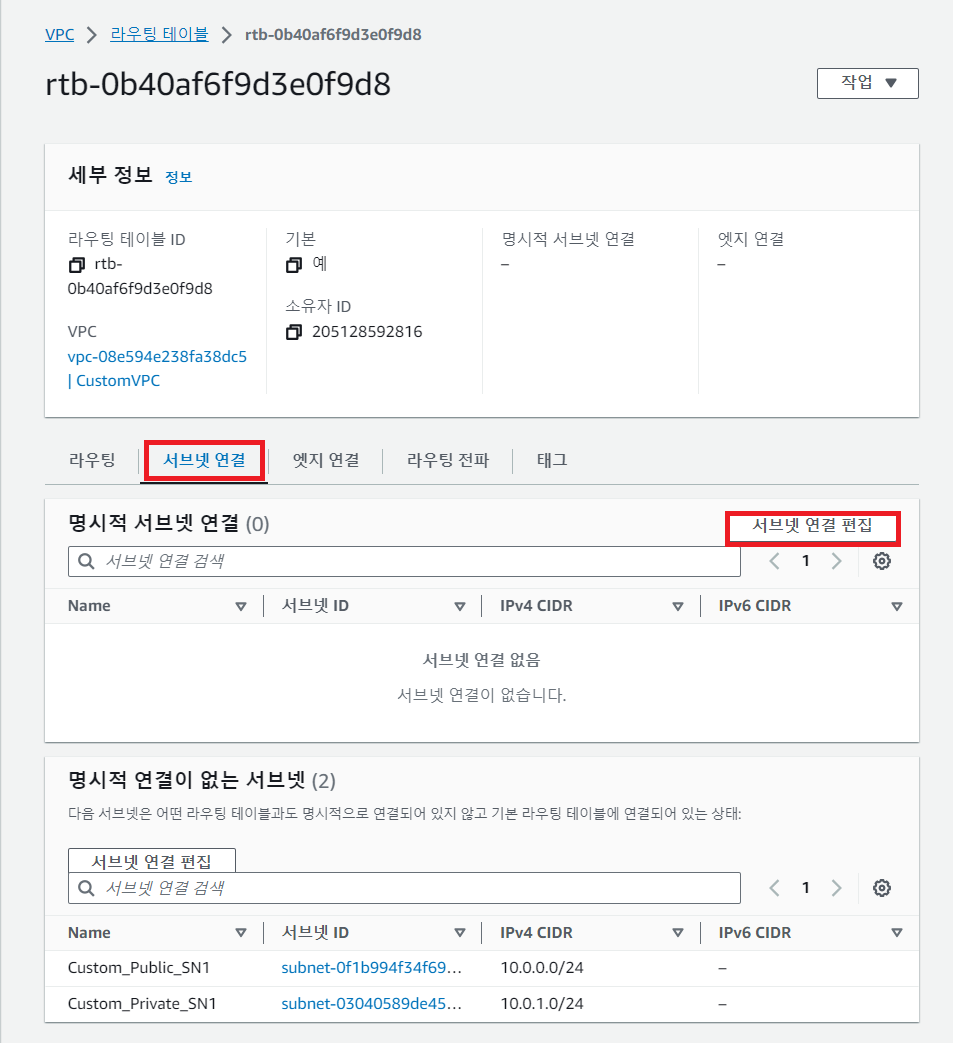Image resolution: width=953 pixels, height=1043 pixels.
Task: Click VPC breadcrumb link
Action: 59,35
